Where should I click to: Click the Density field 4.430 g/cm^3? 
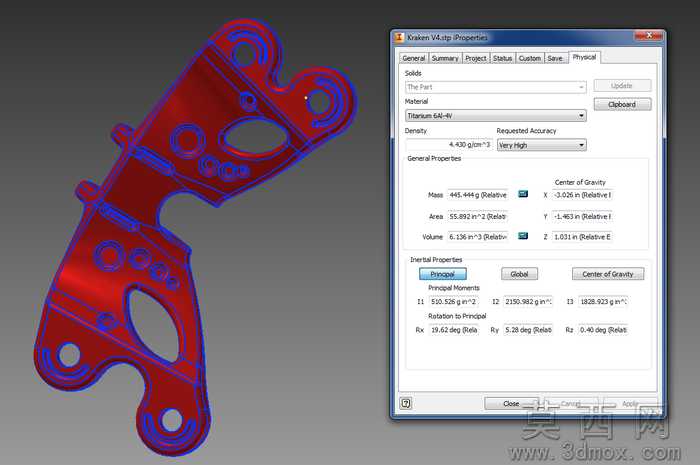[449, 145]
